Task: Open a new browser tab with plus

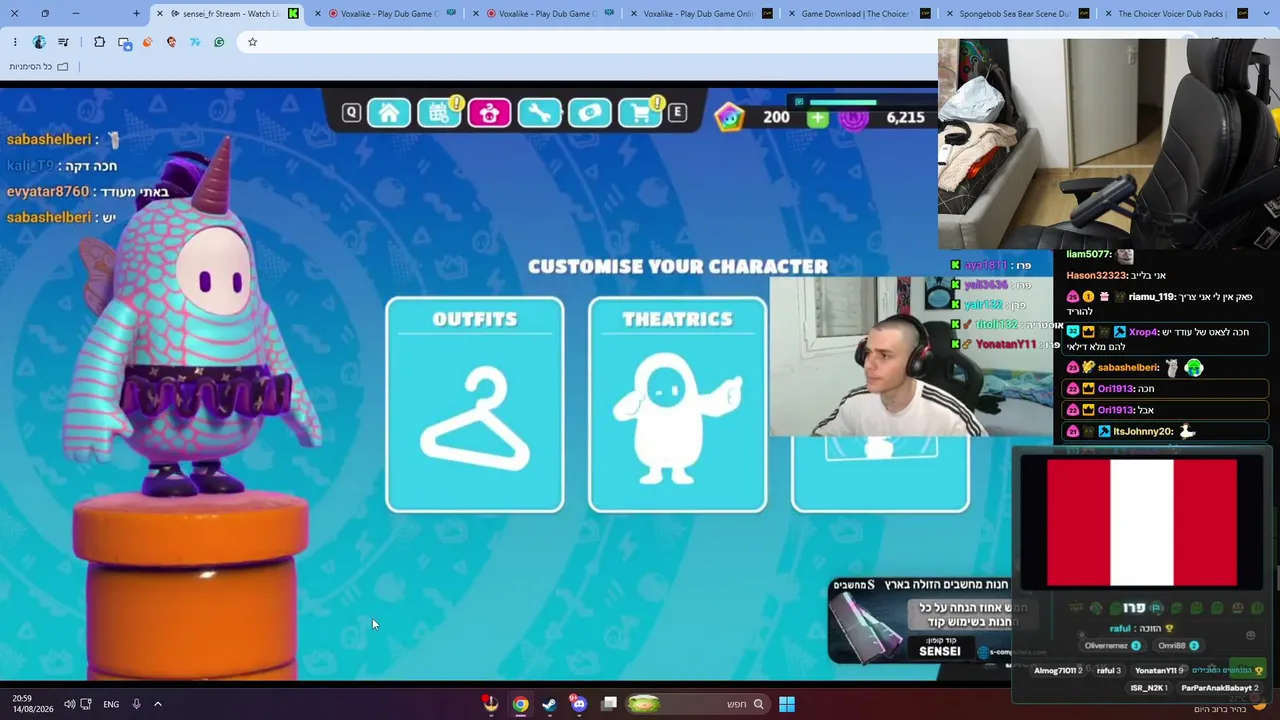Action: pos(136,14)
